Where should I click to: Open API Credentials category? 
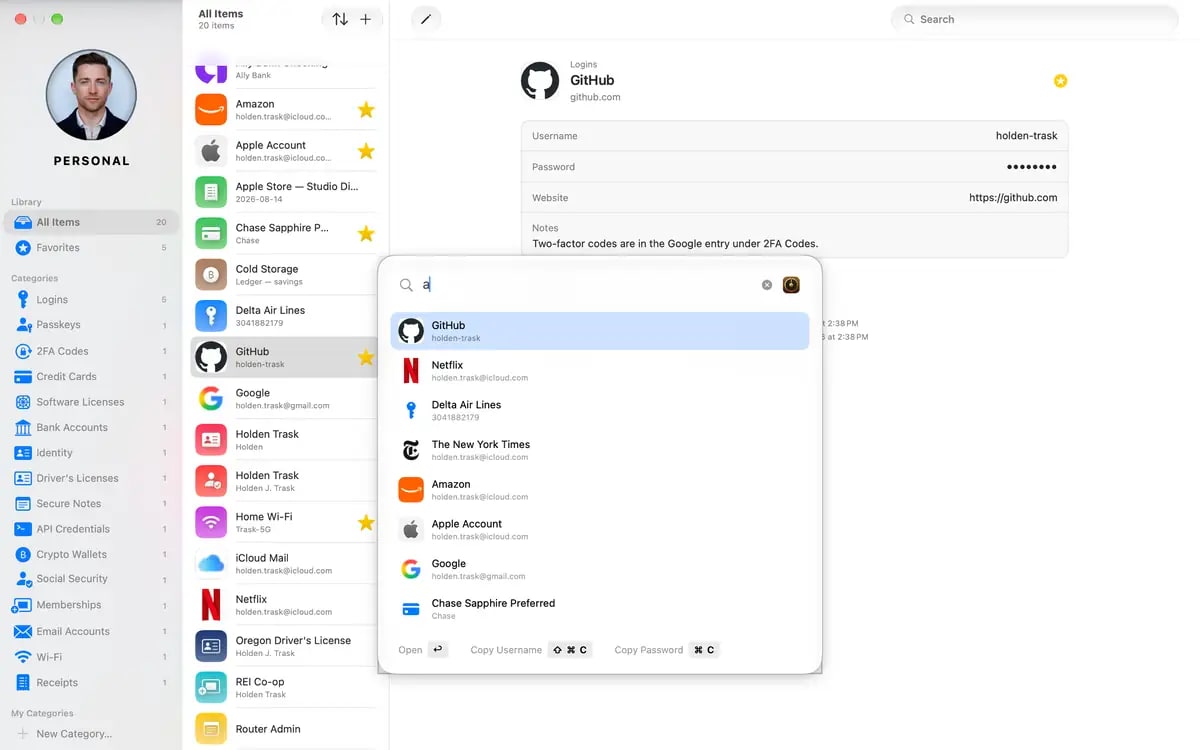click(x=91, y=529)
